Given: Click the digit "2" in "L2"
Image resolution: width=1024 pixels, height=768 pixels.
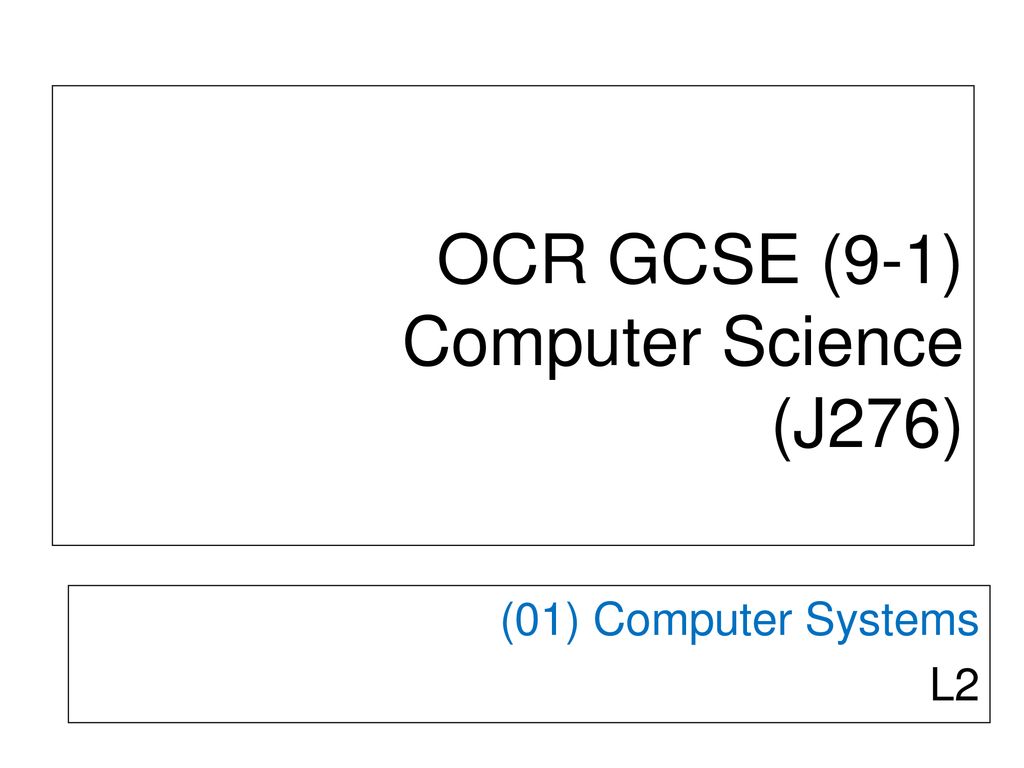Looking at the screenshot, I should (966, 684).
